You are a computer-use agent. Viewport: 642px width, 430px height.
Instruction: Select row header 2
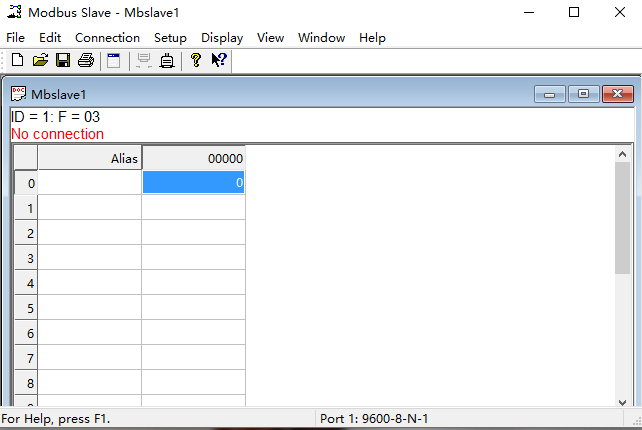26,233
